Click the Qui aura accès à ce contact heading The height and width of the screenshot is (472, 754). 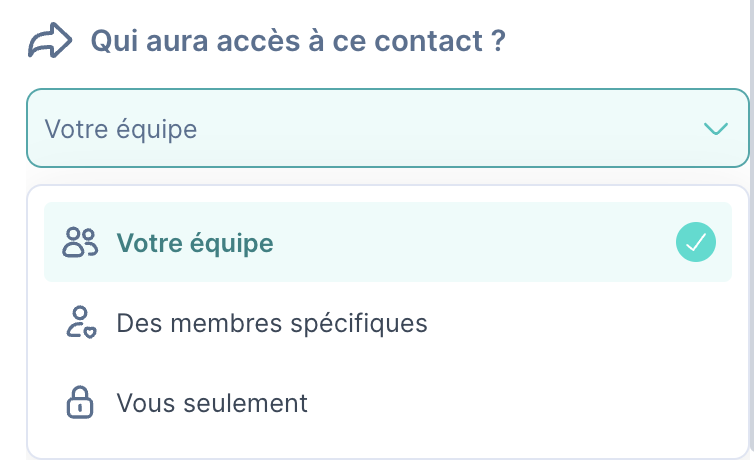tap(298, 41)
